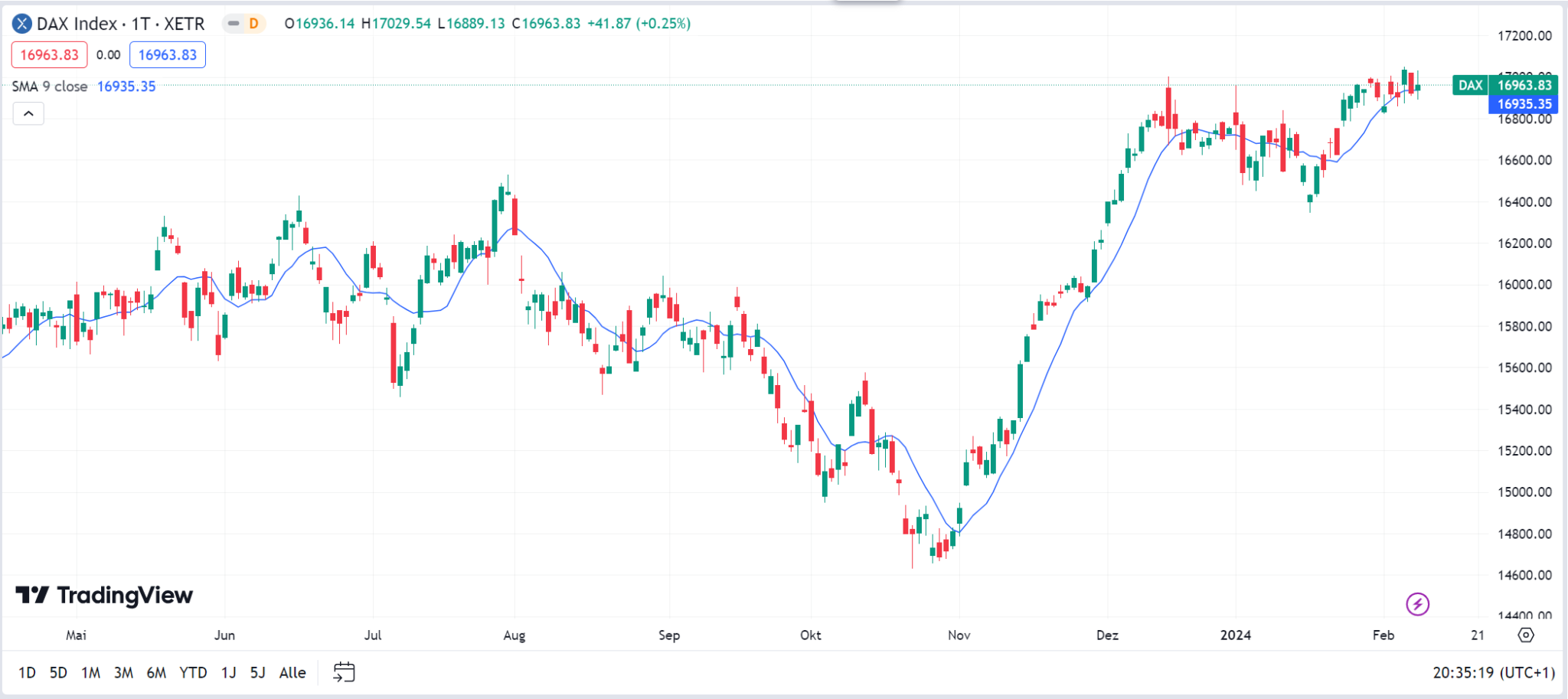Open the go-to-date calendar icon
Viewport: 1568px width, 699px height.
pos(345,671)
